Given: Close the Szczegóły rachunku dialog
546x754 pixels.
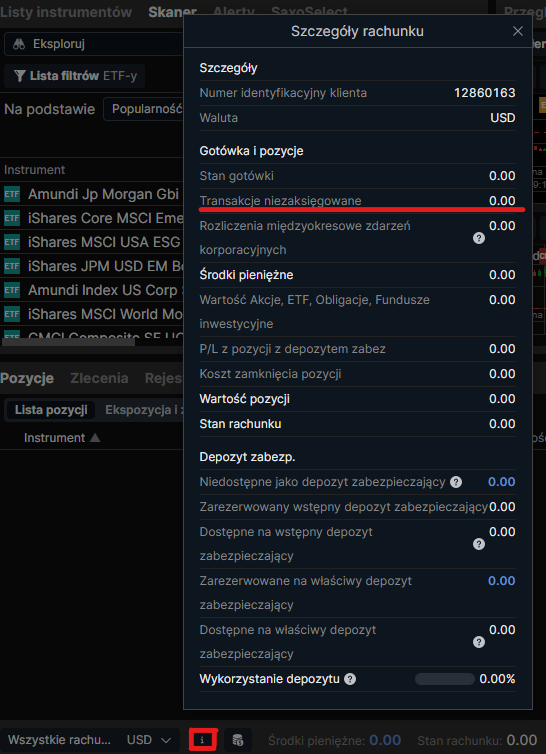Looking at the screenshot, I should pos(518,31).
